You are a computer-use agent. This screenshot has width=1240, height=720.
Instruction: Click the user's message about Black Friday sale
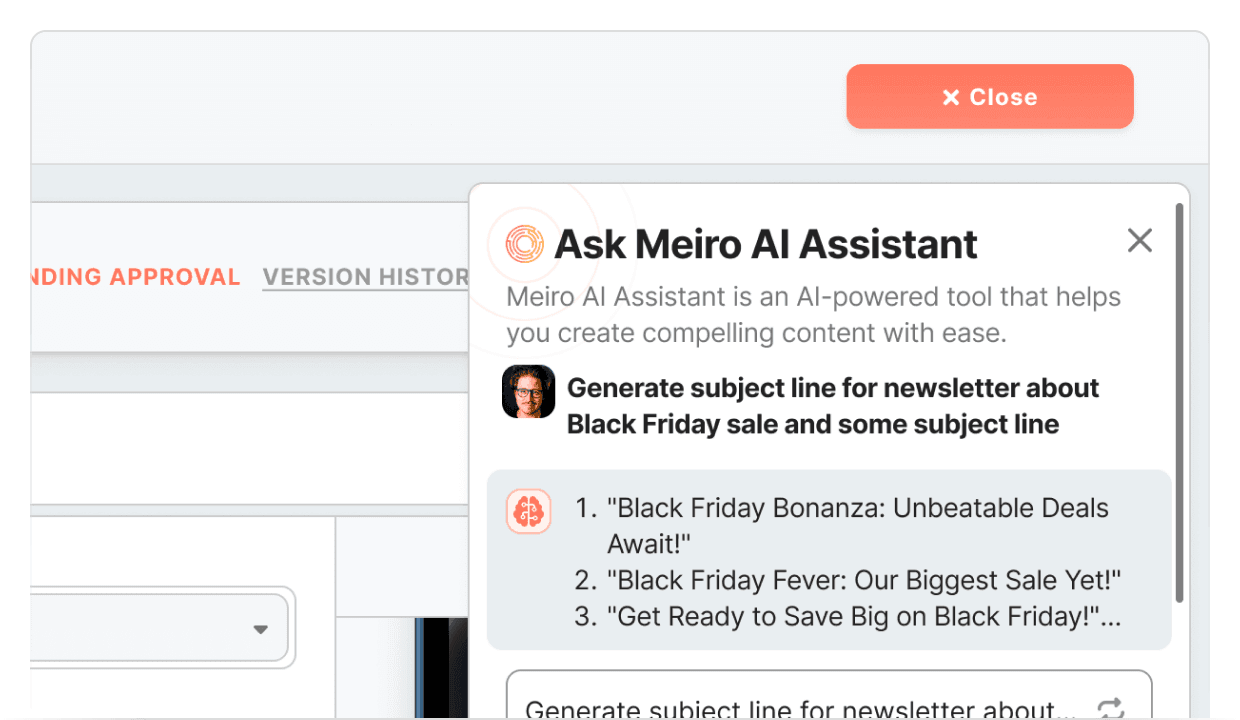click(x=833, y=406)
